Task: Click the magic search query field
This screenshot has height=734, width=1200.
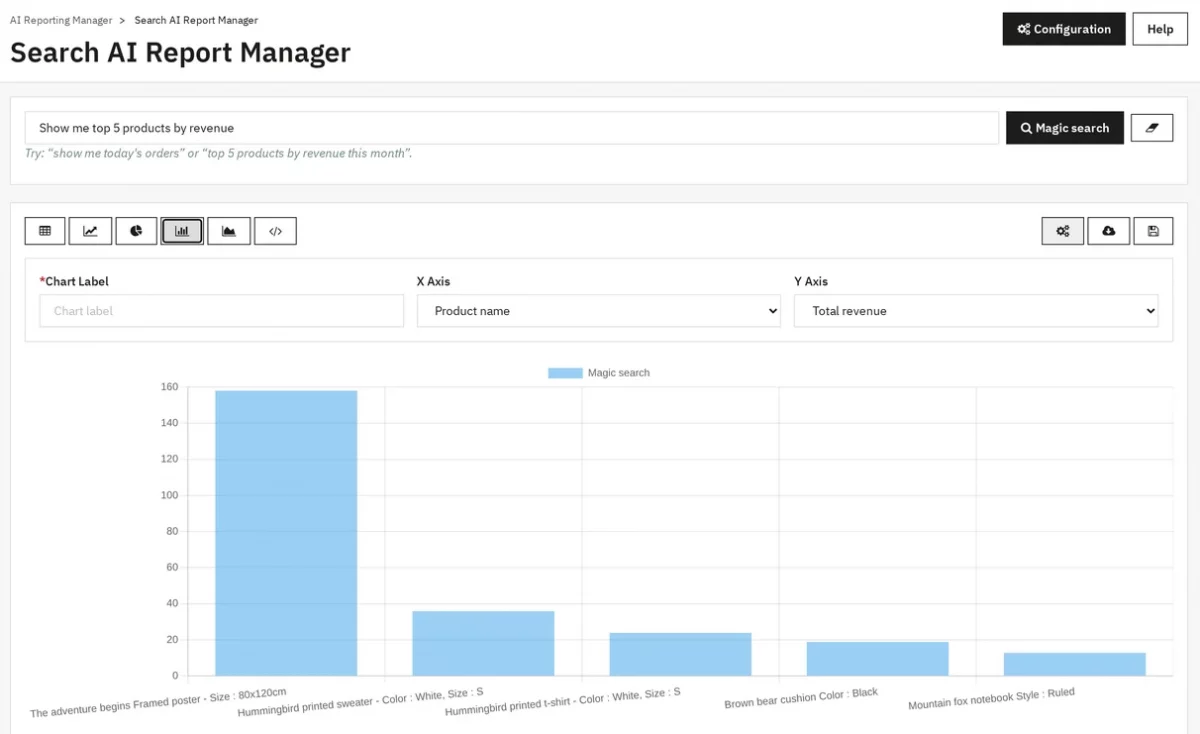Action: click(512, 128)
